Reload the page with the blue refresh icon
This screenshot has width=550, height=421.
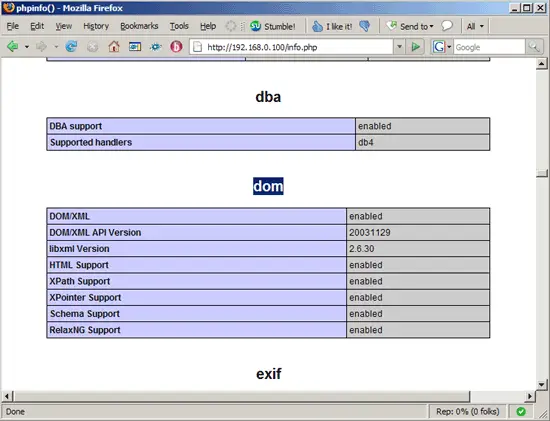pos(71,47)
